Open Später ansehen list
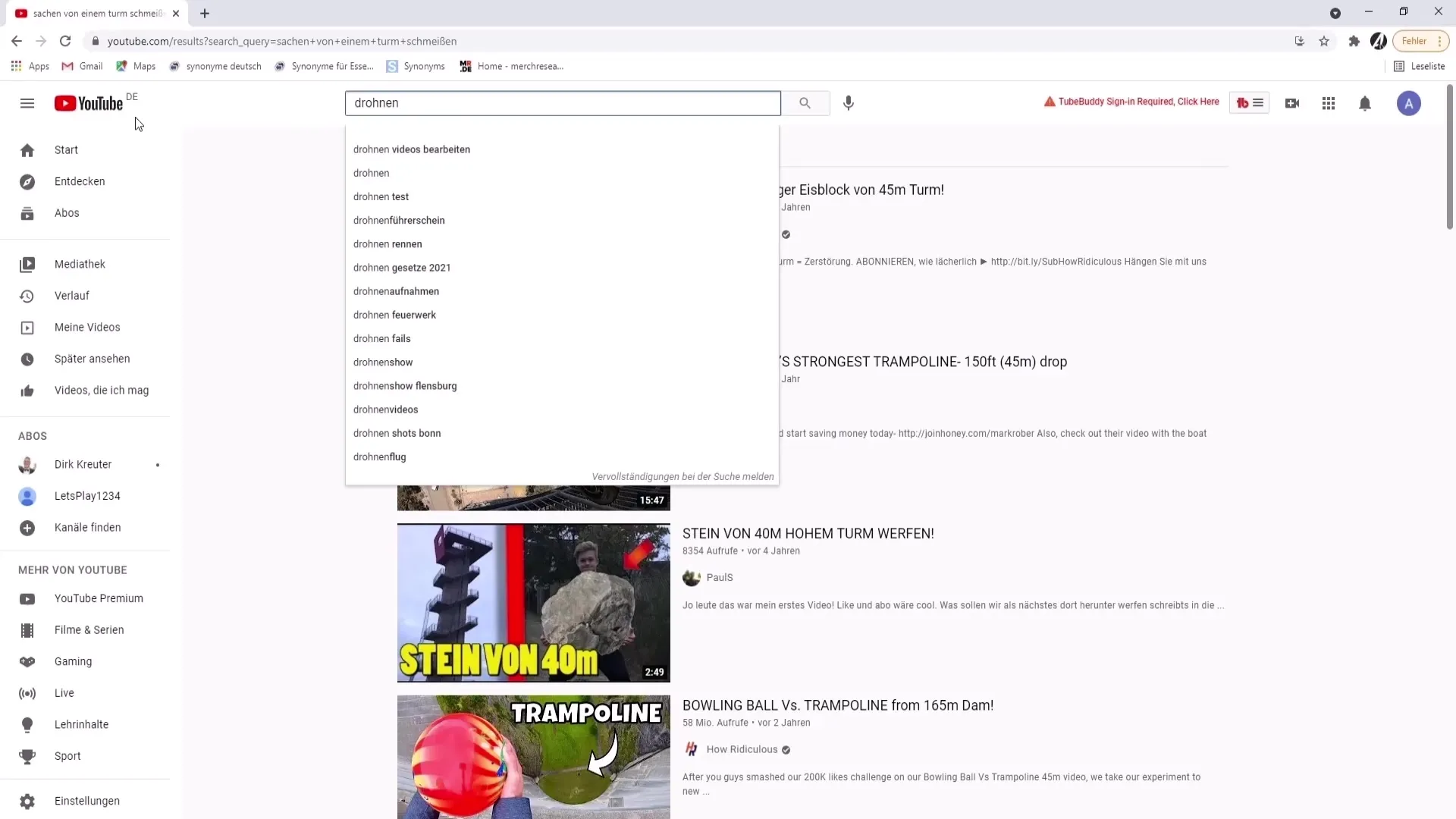Image resolution: width=1456 pixels, height=819 pixels. (85, 359)
